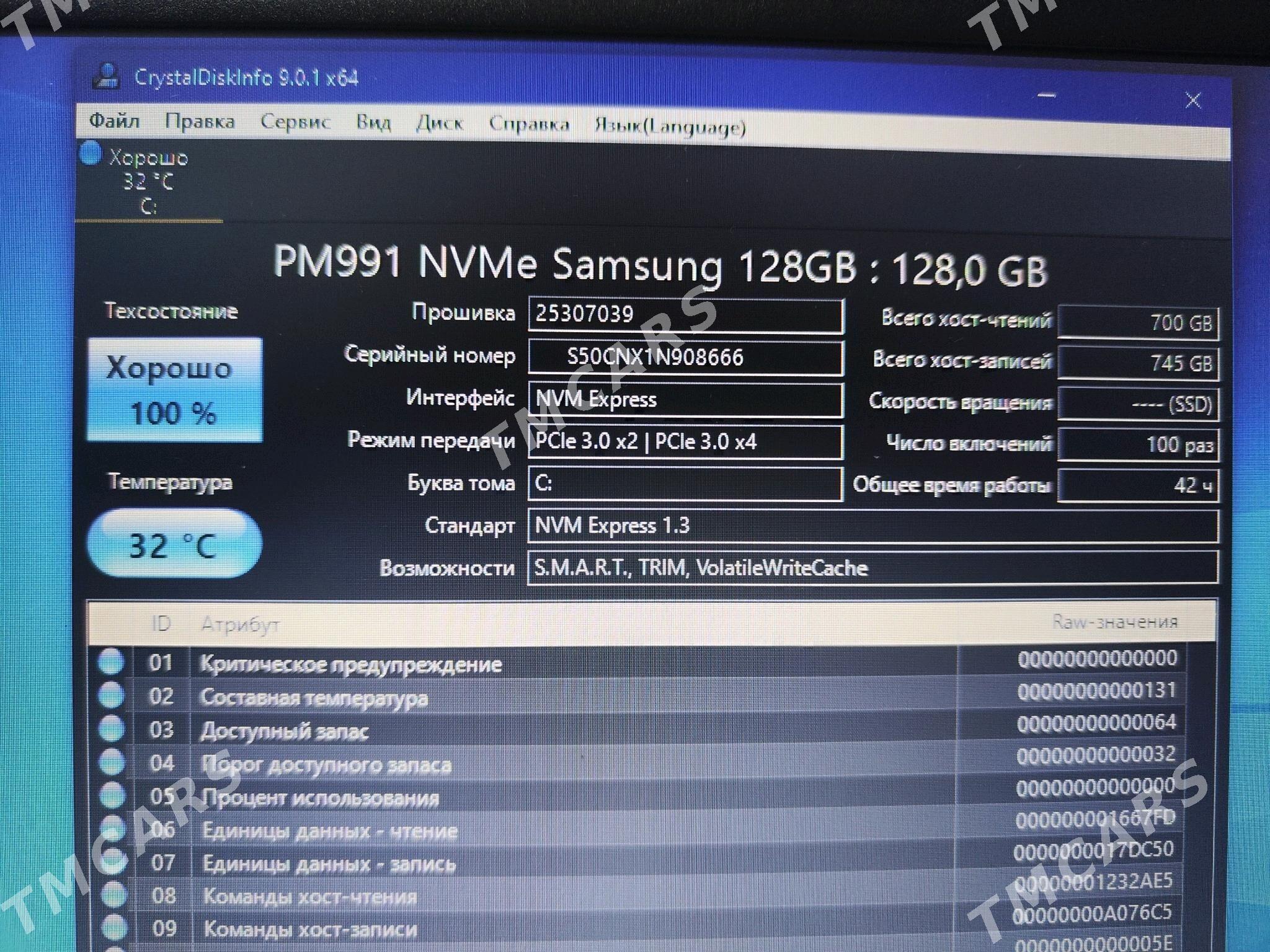Click the ID column header

tap(161, 624)
